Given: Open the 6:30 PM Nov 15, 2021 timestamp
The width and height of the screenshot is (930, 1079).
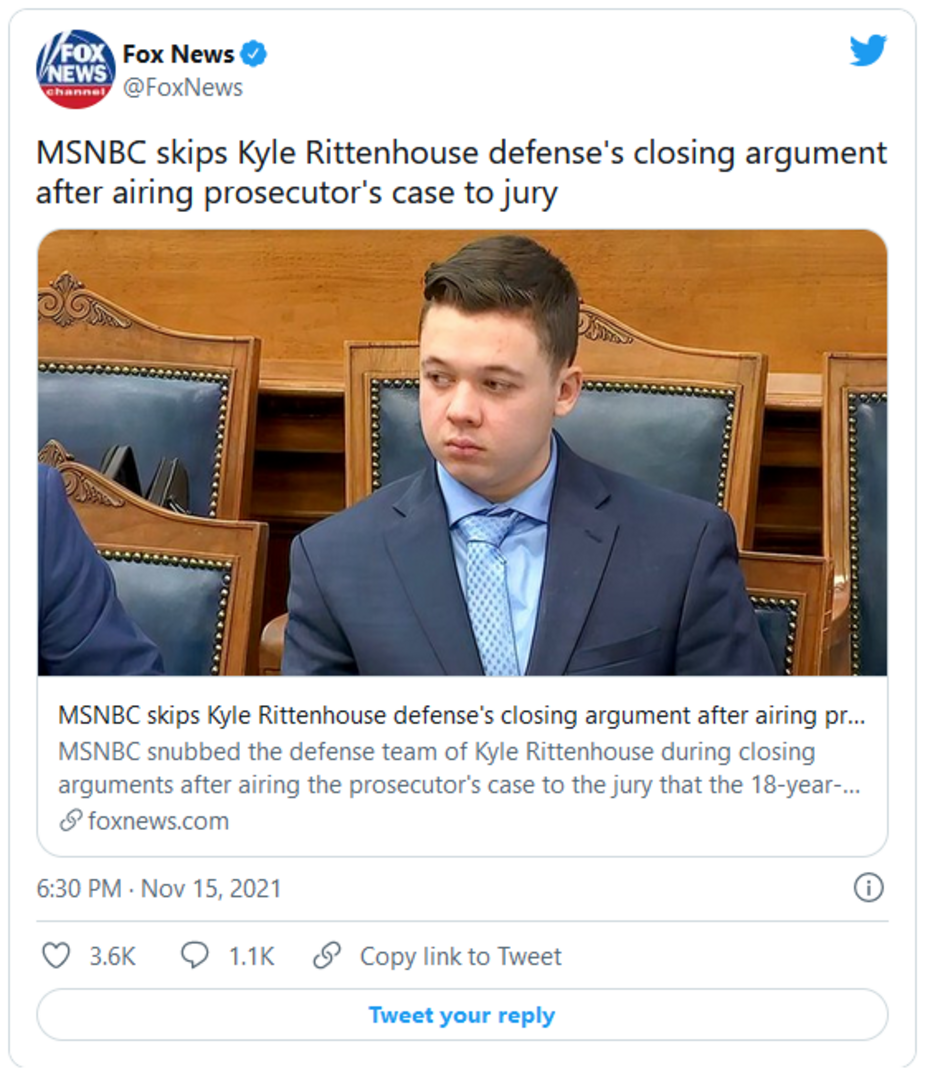Looking at the screenshot, I should pyautogui.click(x=159, y=888).
